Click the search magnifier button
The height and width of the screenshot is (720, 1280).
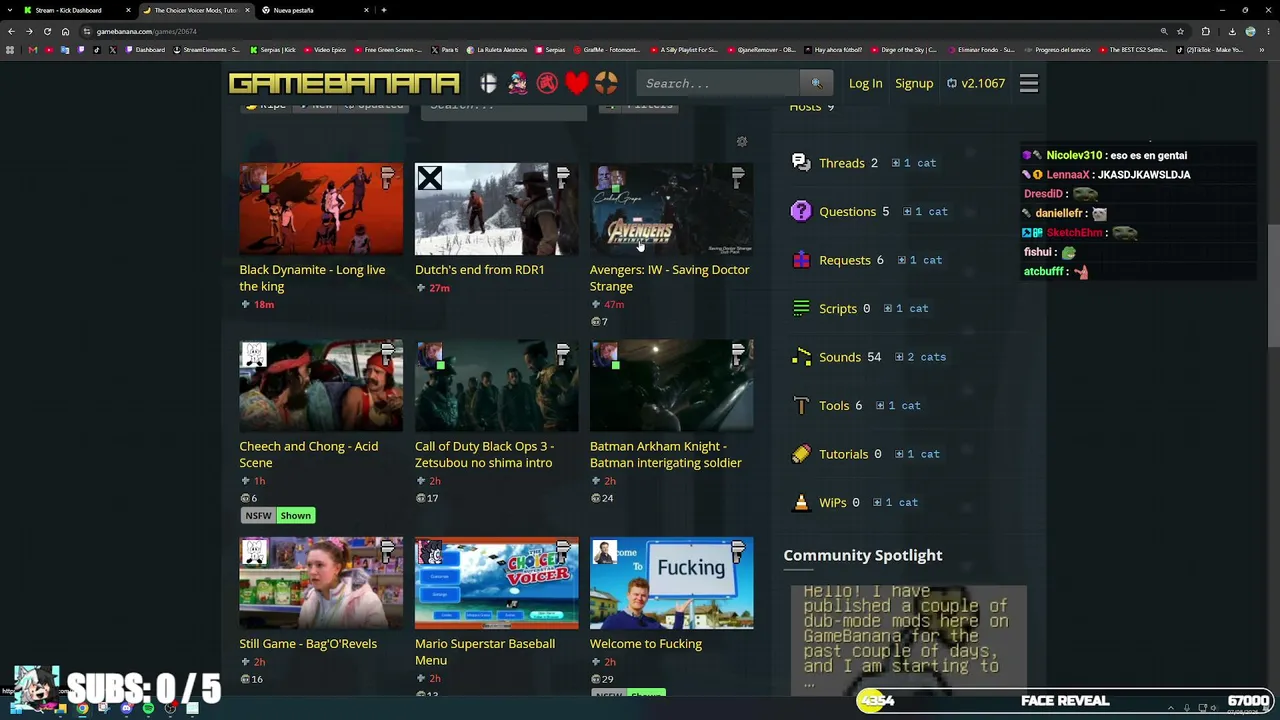point(816,83)
